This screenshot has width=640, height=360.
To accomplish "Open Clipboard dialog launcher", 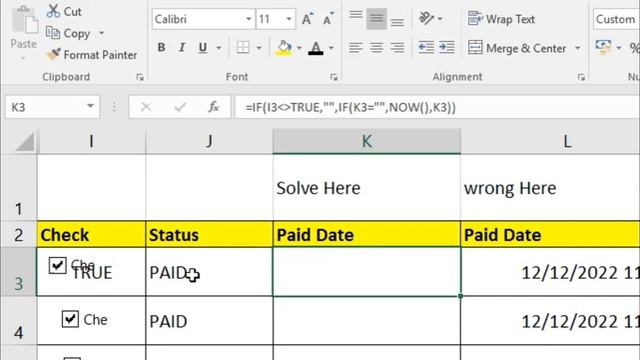I will [x=140, y=77].
